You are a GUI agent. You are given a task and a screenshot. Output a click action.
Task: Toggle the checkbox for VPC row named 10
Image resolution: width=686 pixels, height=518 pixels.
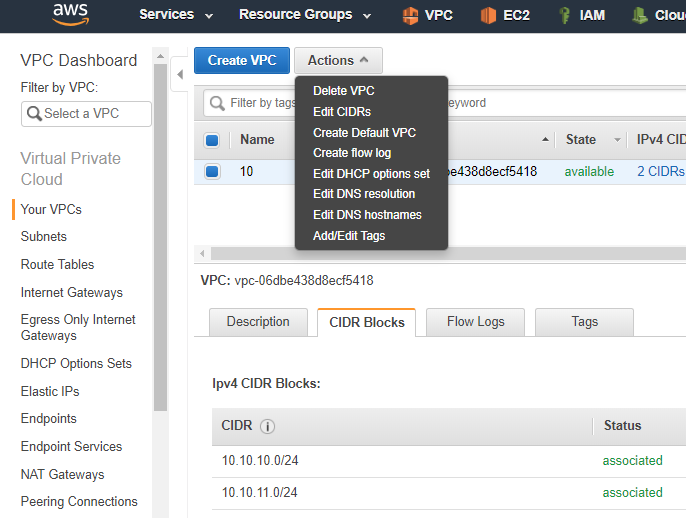click(x=212, y=171)
